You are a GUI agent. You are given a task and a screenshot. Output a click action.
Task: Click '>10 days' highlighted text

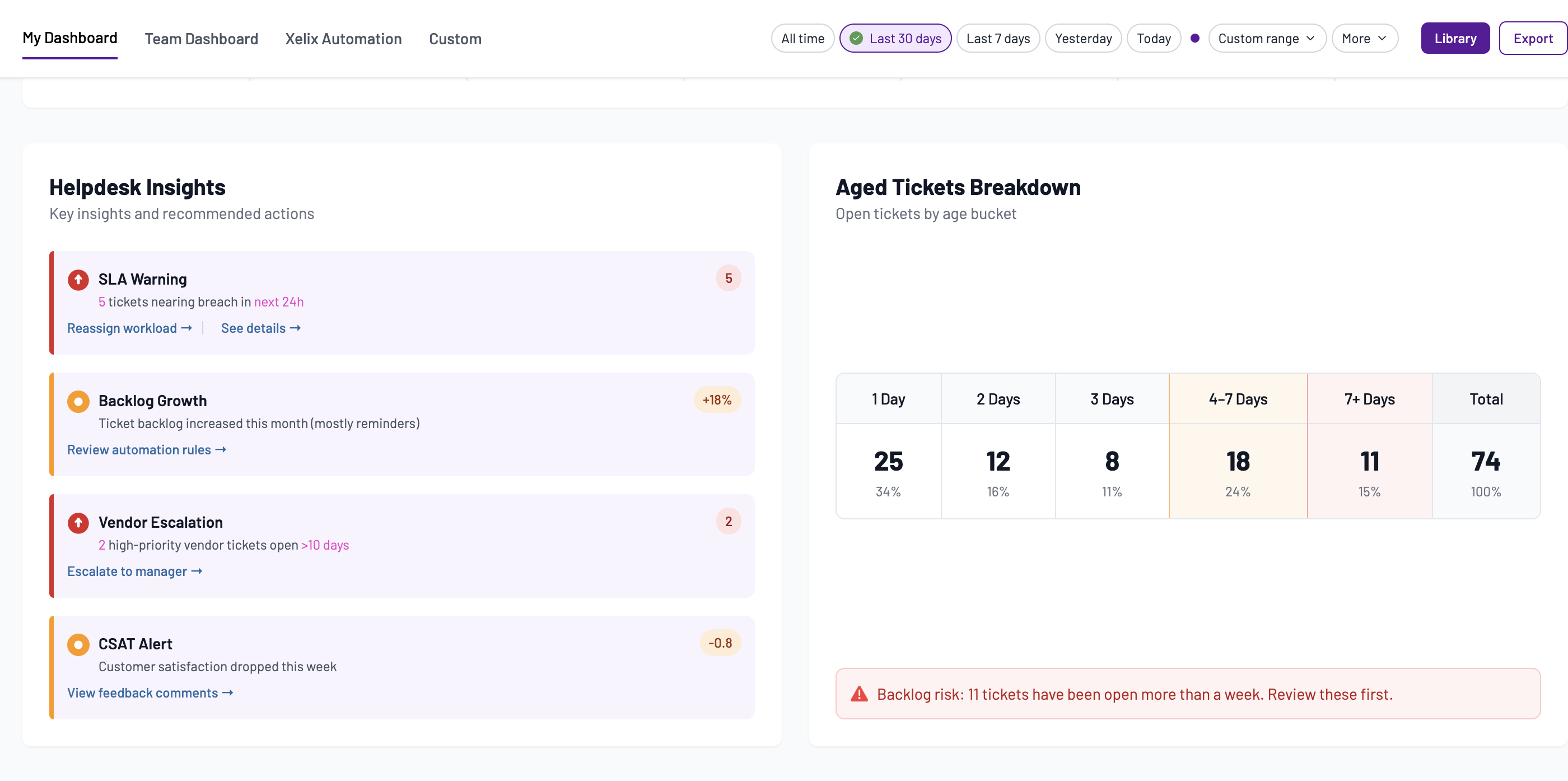pyautogui.click(x=325, y=545)
